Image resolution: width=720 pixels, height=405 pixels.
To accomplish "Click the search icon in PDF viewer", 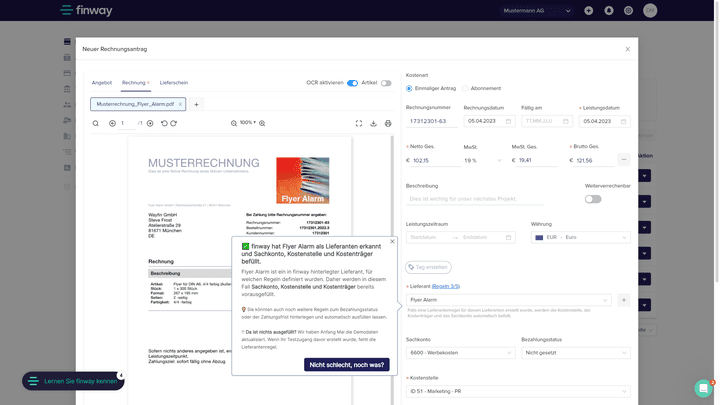I will pos(96,123).
